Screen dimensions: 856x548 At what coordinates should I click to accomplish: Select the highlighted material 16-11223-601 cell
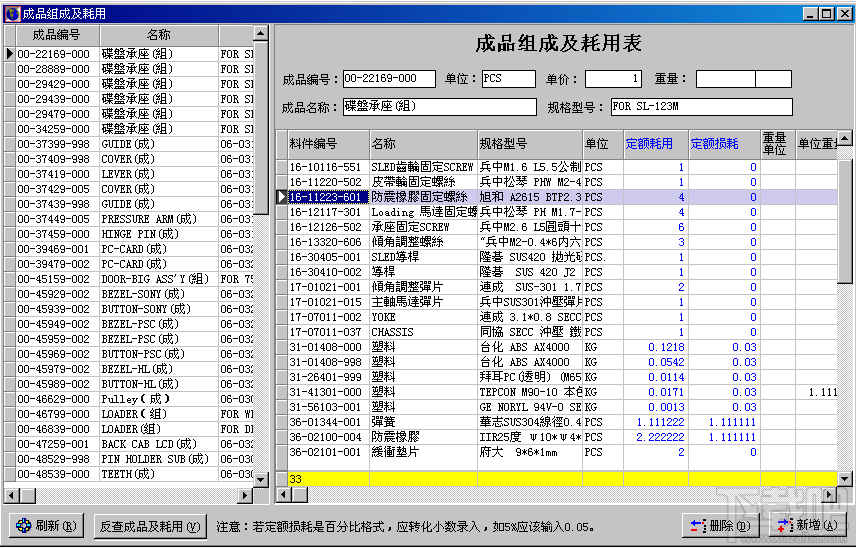click(329, 197)
